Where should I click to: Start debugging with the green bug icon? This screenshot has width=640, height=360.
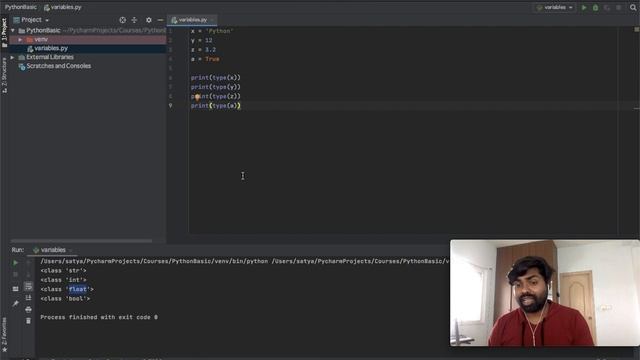(596, 7)
